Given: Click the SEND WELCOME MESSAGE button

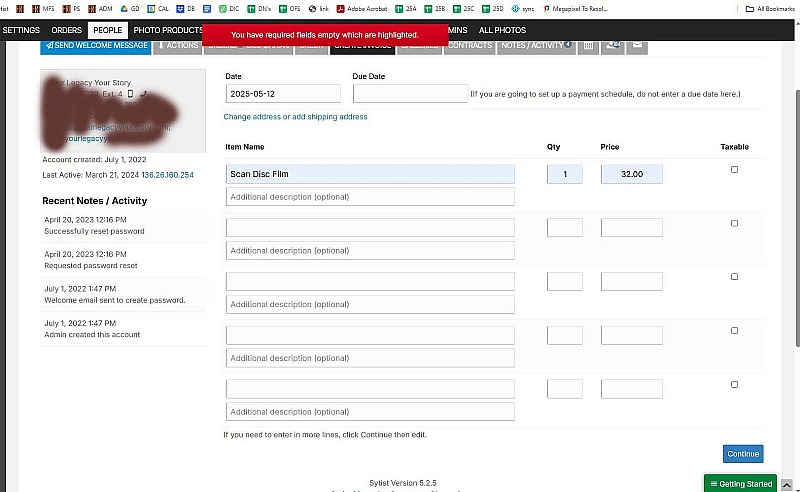Looking at the screenshot, I should pyautogui.click(x=96, y=46).
